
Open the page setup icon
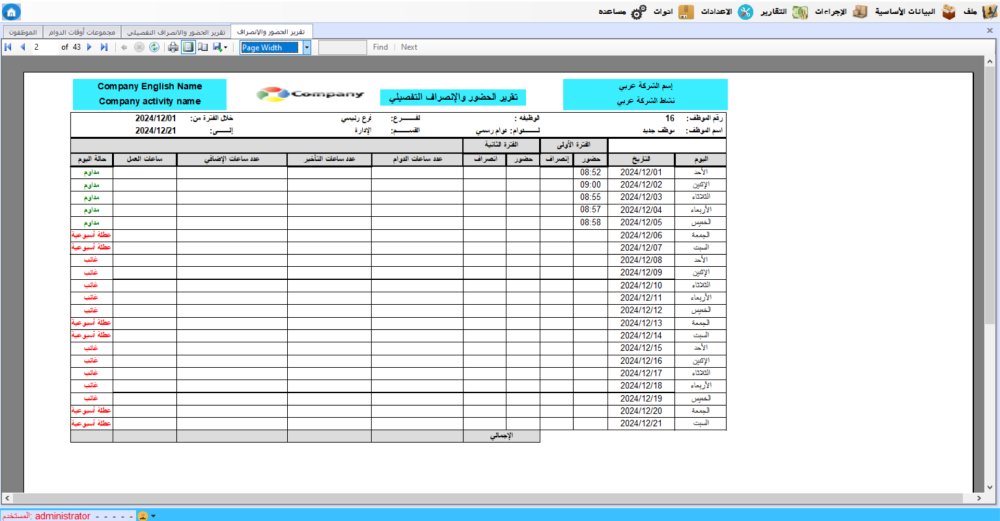(203, 47)
